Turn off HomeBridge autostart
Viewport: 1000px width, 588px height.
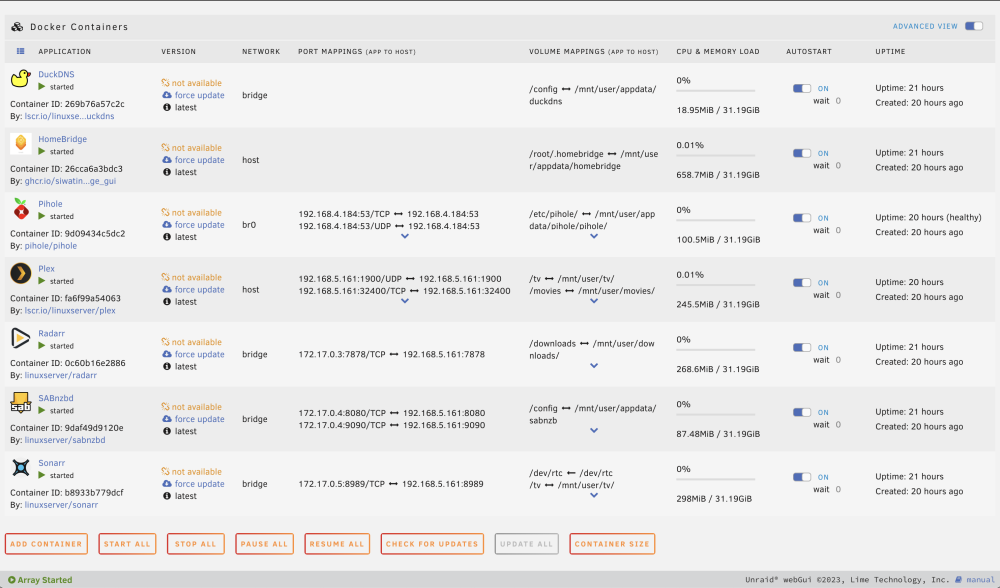(x=802, y=153)
